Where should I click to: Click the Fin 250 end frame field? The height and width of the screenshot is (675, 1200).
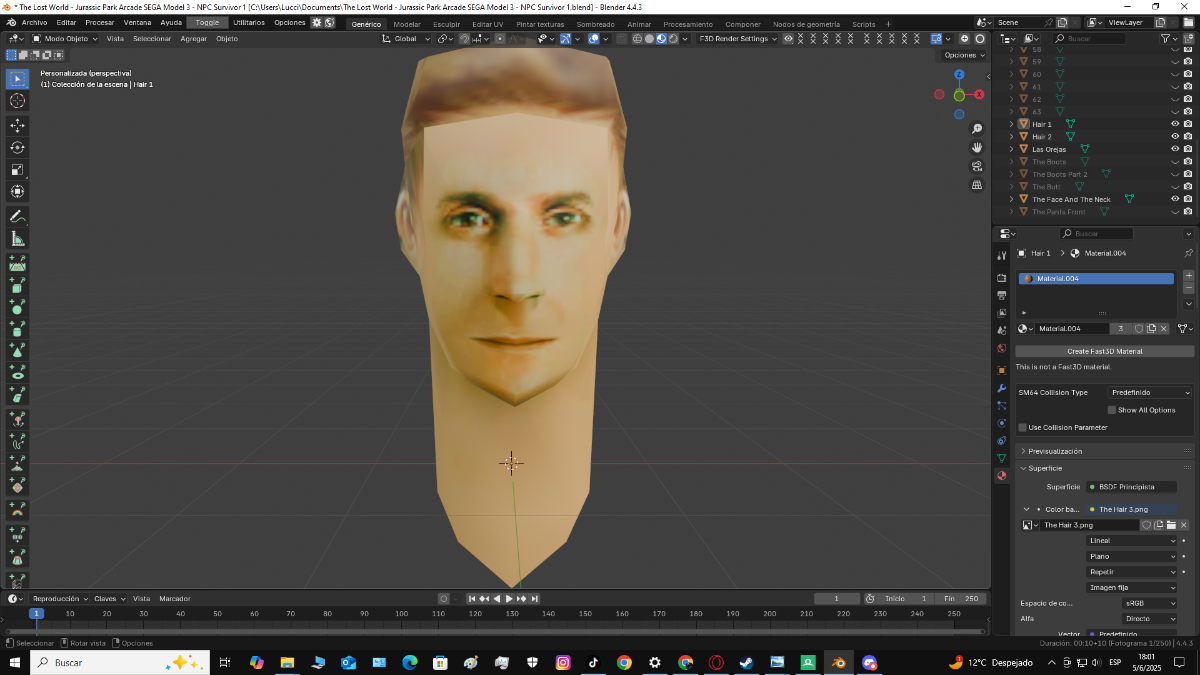pos(963,598)
